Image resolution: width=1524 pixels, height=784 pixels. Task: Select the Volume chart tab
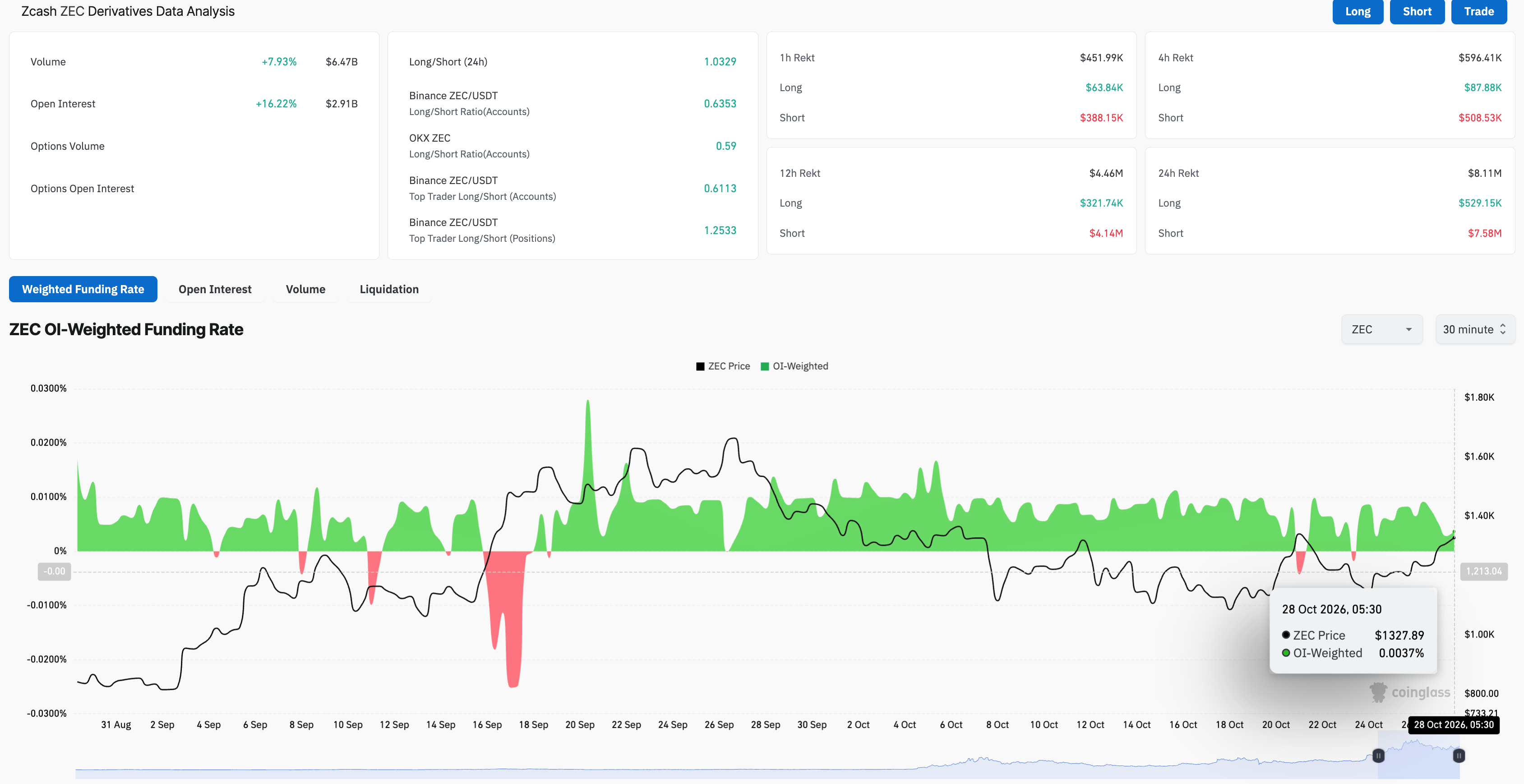tap(305, 289)
